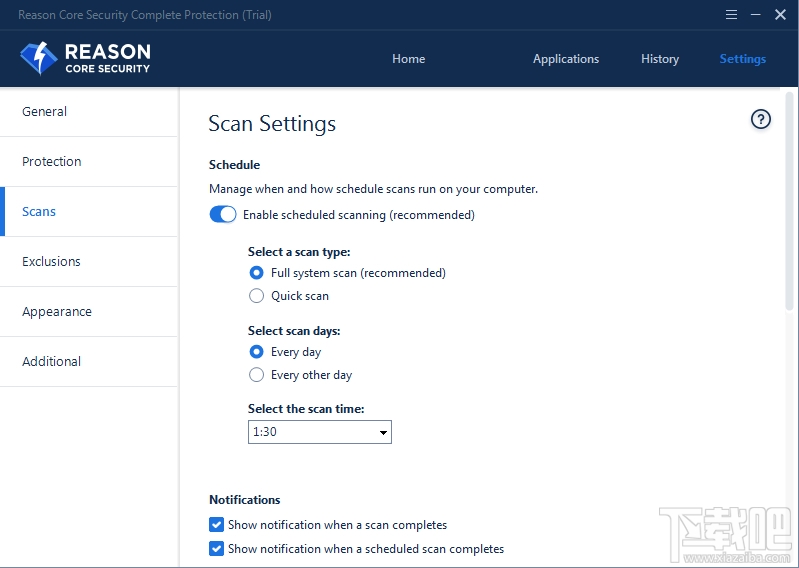
Task: Open the hamburger menu in title bar
Action: tap(731, 15)
